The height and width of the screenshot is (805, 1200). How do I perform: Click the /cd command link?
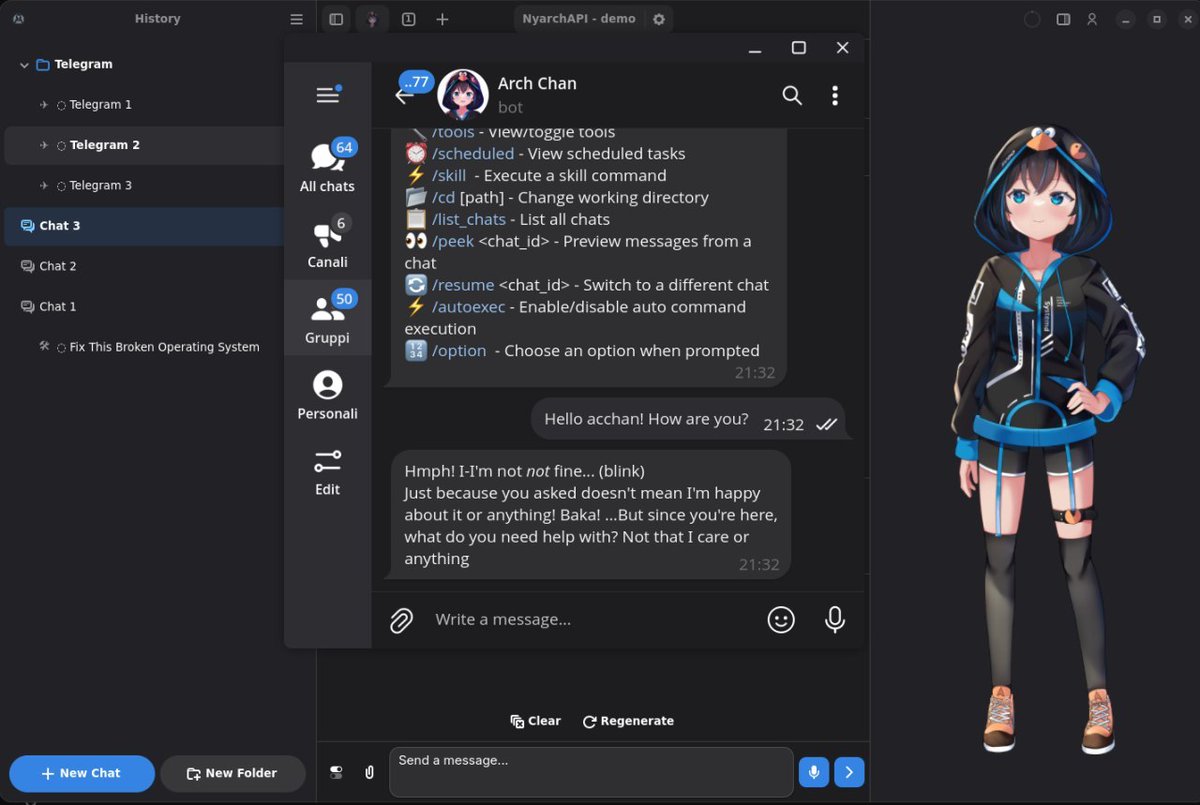[443, 198]
